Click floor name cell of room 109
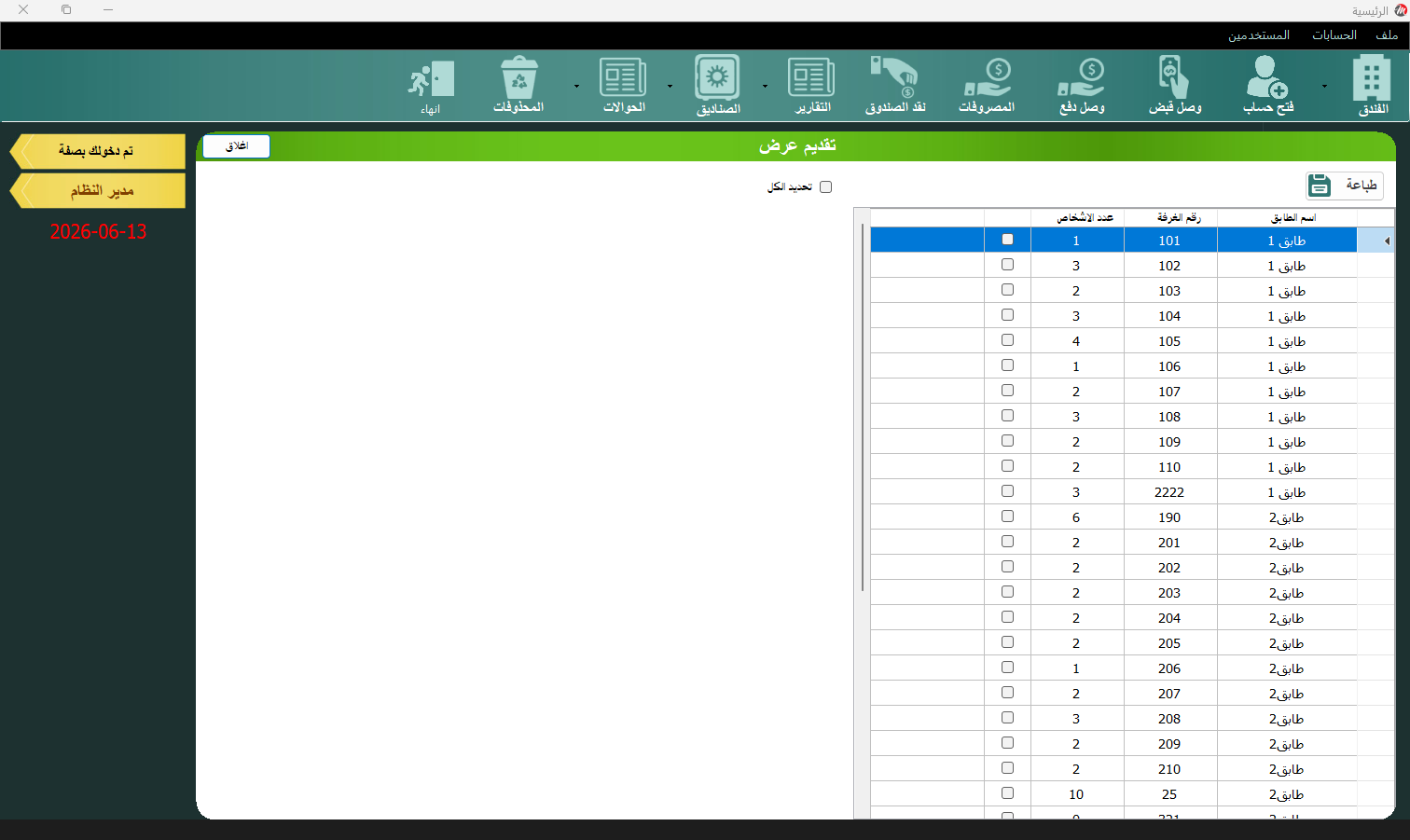 click(x=1287, y=442)
